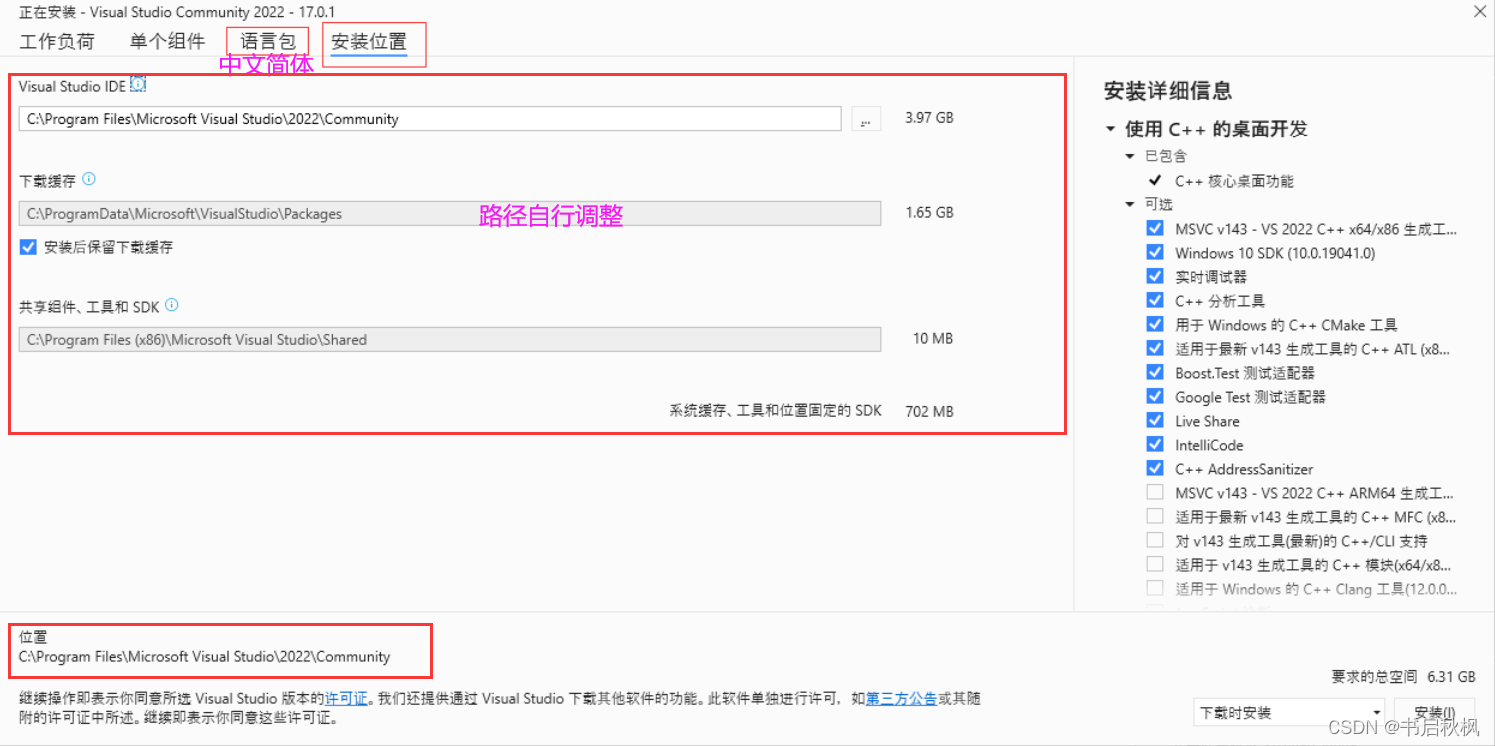1495x746 pixels.
Task: Toggle 安装后保留下载缓存 checkbox
Action: tap(28, 247)
